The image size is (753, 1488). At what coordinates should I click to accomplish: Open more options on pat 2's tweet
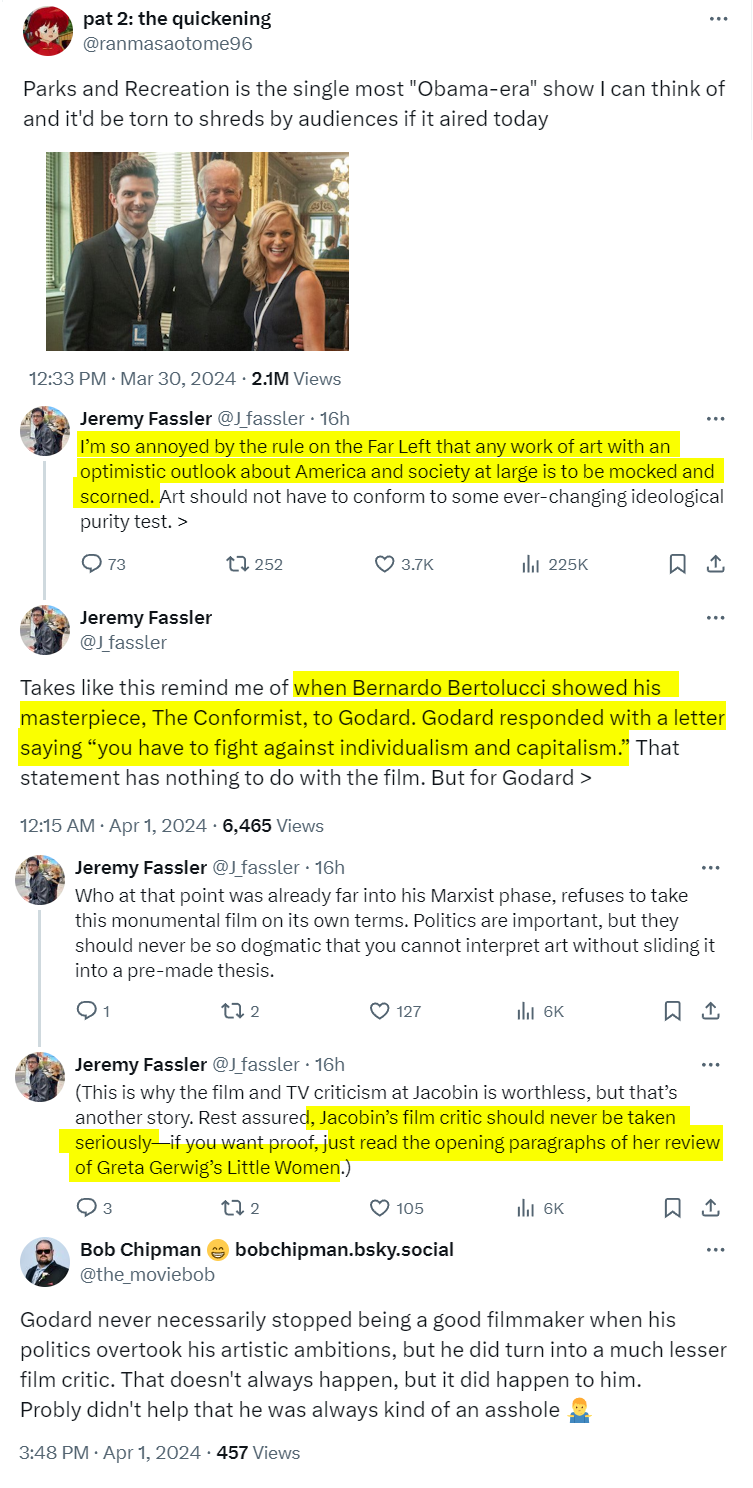click(x=718, y=19)
